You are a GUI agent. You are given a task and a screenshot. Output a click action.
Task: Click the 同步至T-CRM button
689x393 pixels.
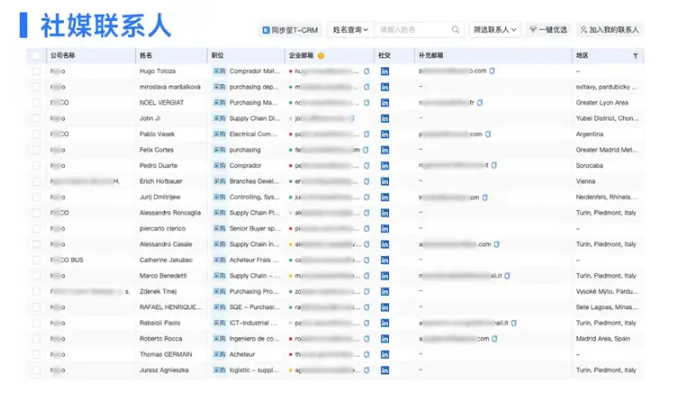290,30
